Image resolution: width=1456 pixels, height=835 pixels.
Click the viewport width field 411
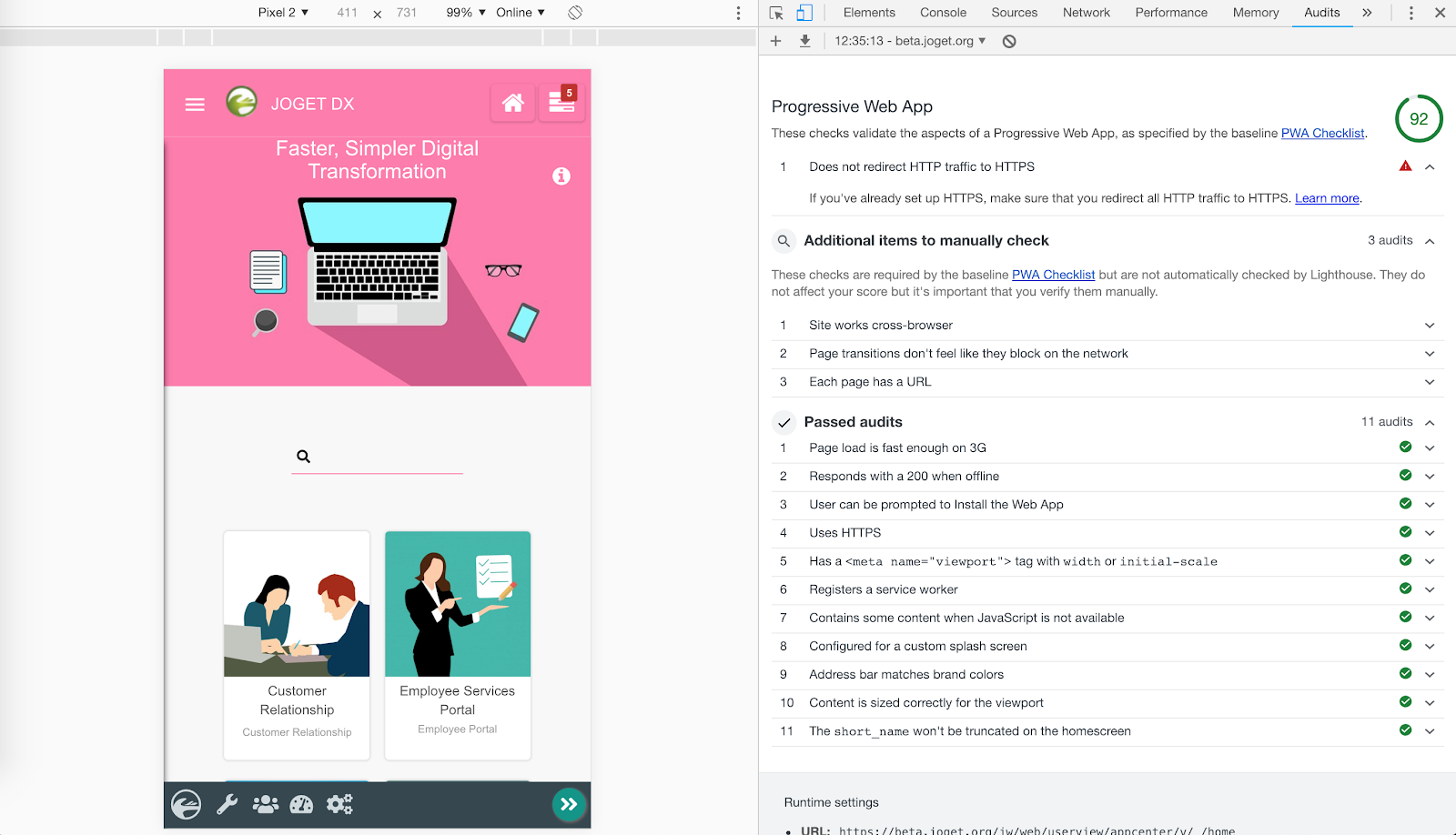pyautogui.click(x=347, y=13)
